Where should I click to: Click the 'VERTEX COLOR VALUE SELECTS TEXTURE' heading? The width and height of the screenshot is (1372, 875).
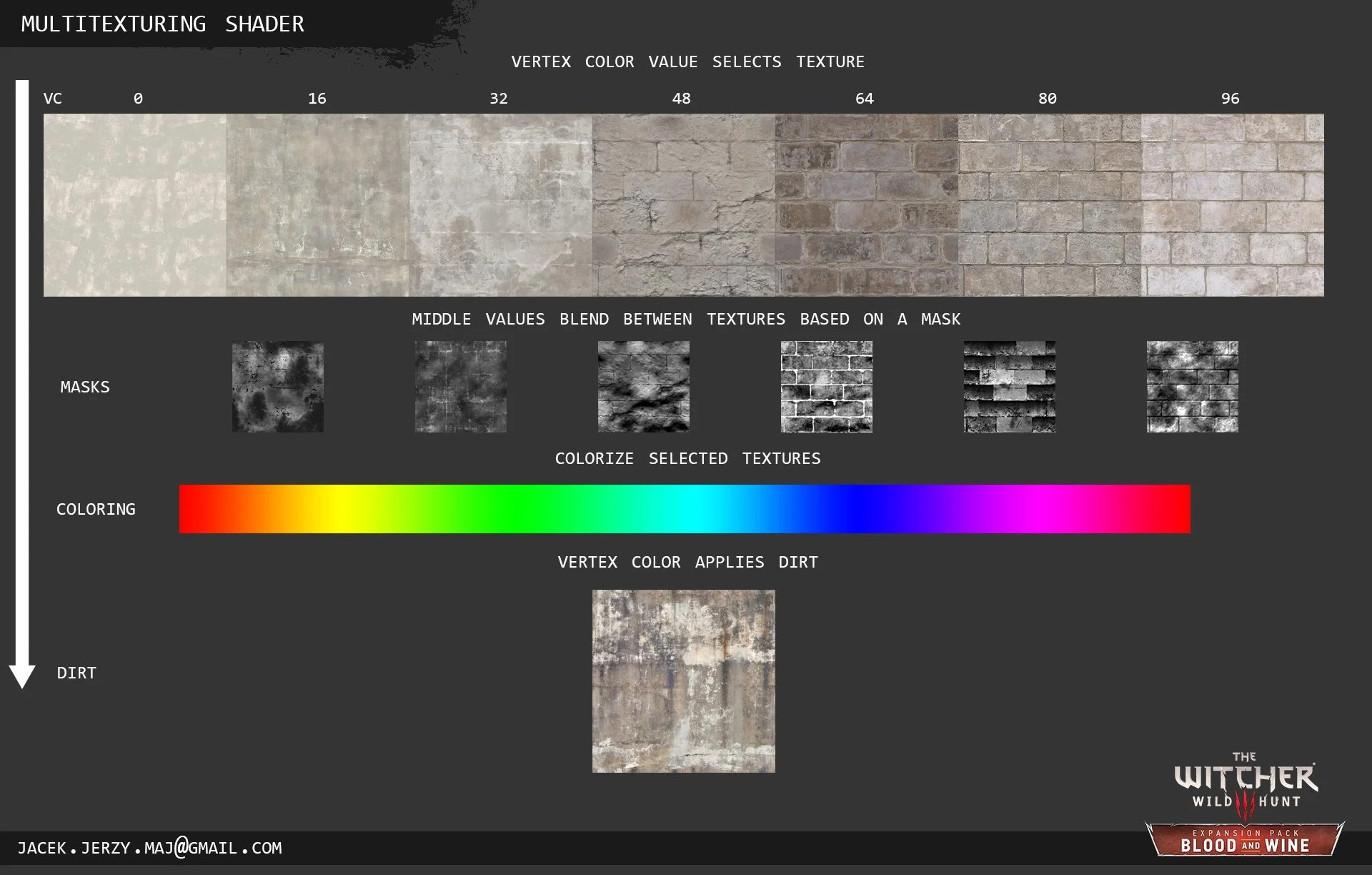pos(687,61)
